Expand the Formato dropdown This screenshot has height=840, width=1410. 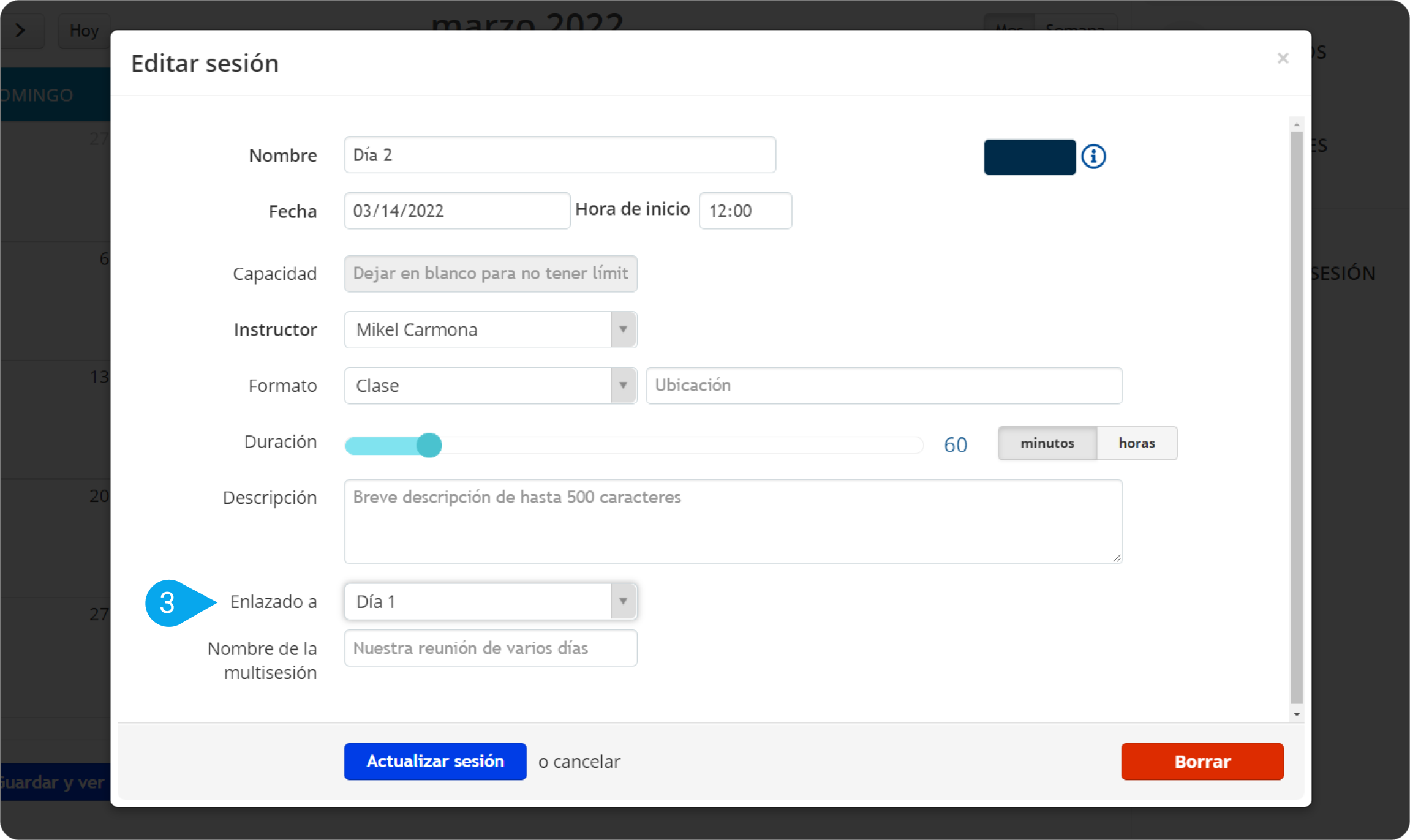(x=490, y=386)
